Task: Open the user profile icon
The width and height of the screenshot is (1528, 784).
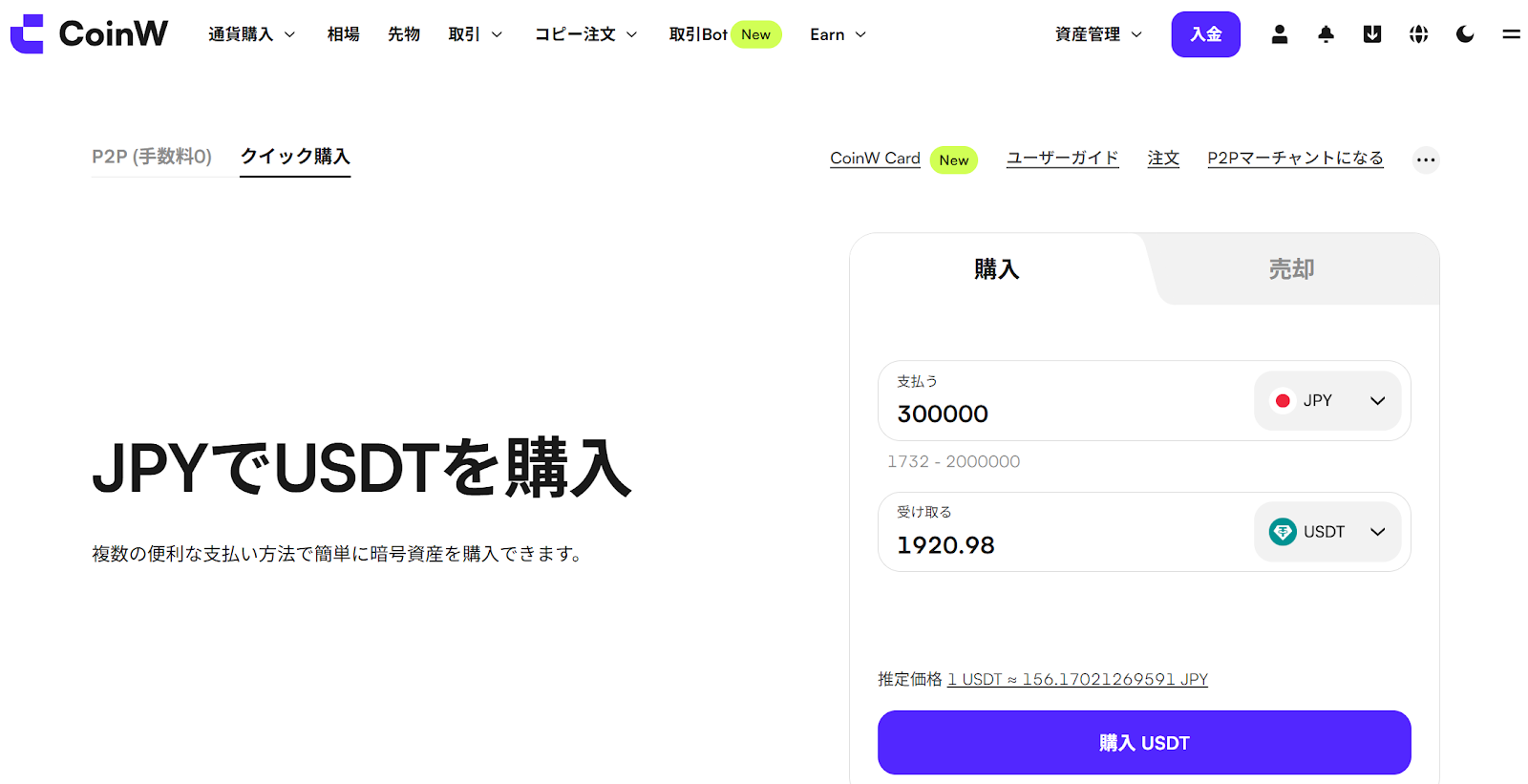Action: pyautogui.click(x=1280, y=34)
